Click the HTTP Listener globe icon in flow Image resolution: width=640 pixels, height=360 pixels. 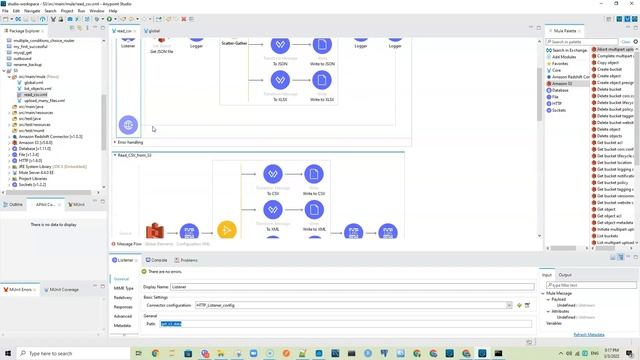128,125
